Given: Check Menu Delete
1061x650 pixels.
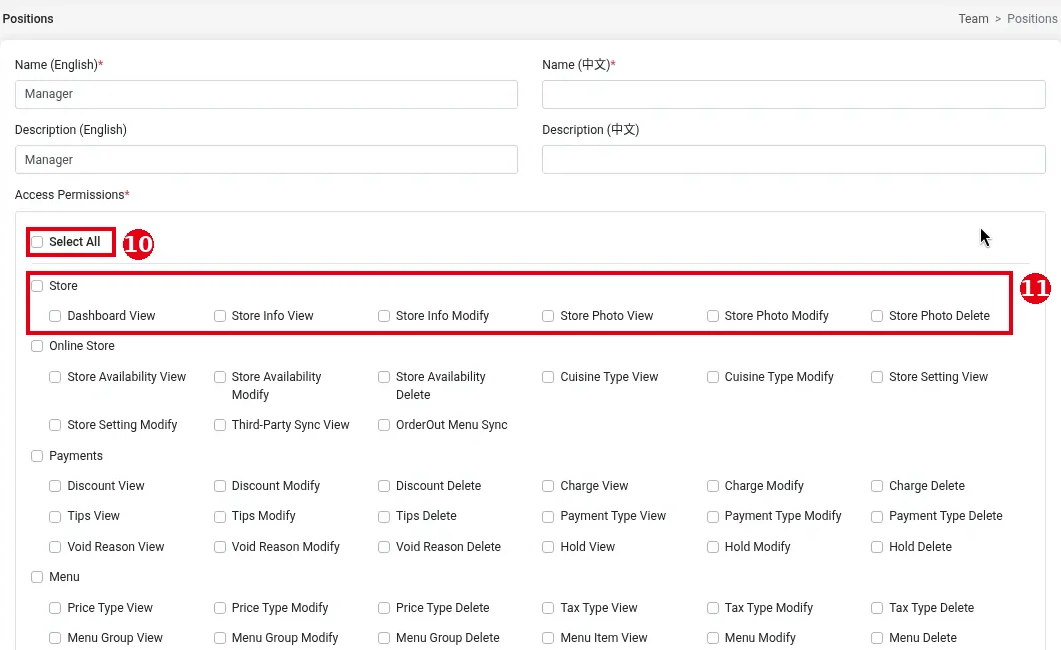Looking at the screenshot, I should point(877,638).
